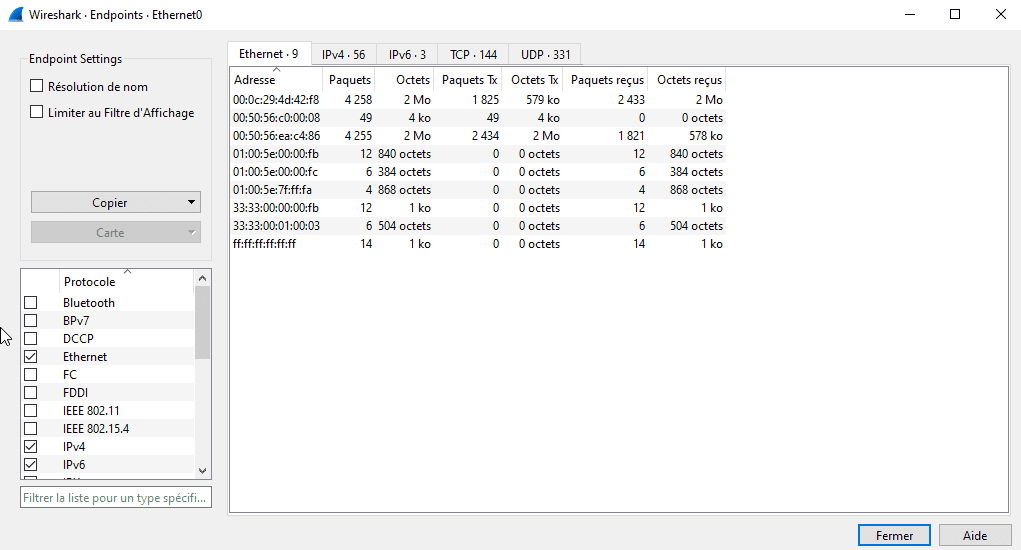The width and height of the screenshot is (1021, 550).
Task: Select row 00:50:56:c0:00:08
Action: click(x=478, y=118)
